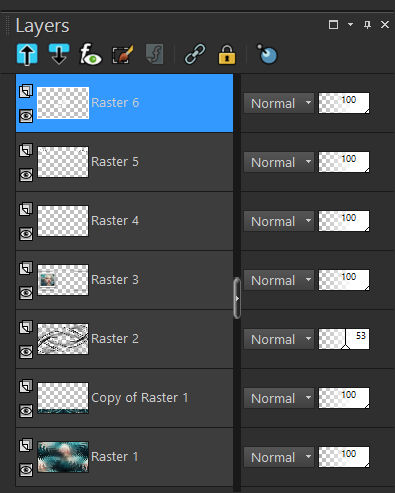The height and width of the screenshot is (493, 395).
Task: Click the Raster 1 layer thumbnail
Action: (63, 457)
